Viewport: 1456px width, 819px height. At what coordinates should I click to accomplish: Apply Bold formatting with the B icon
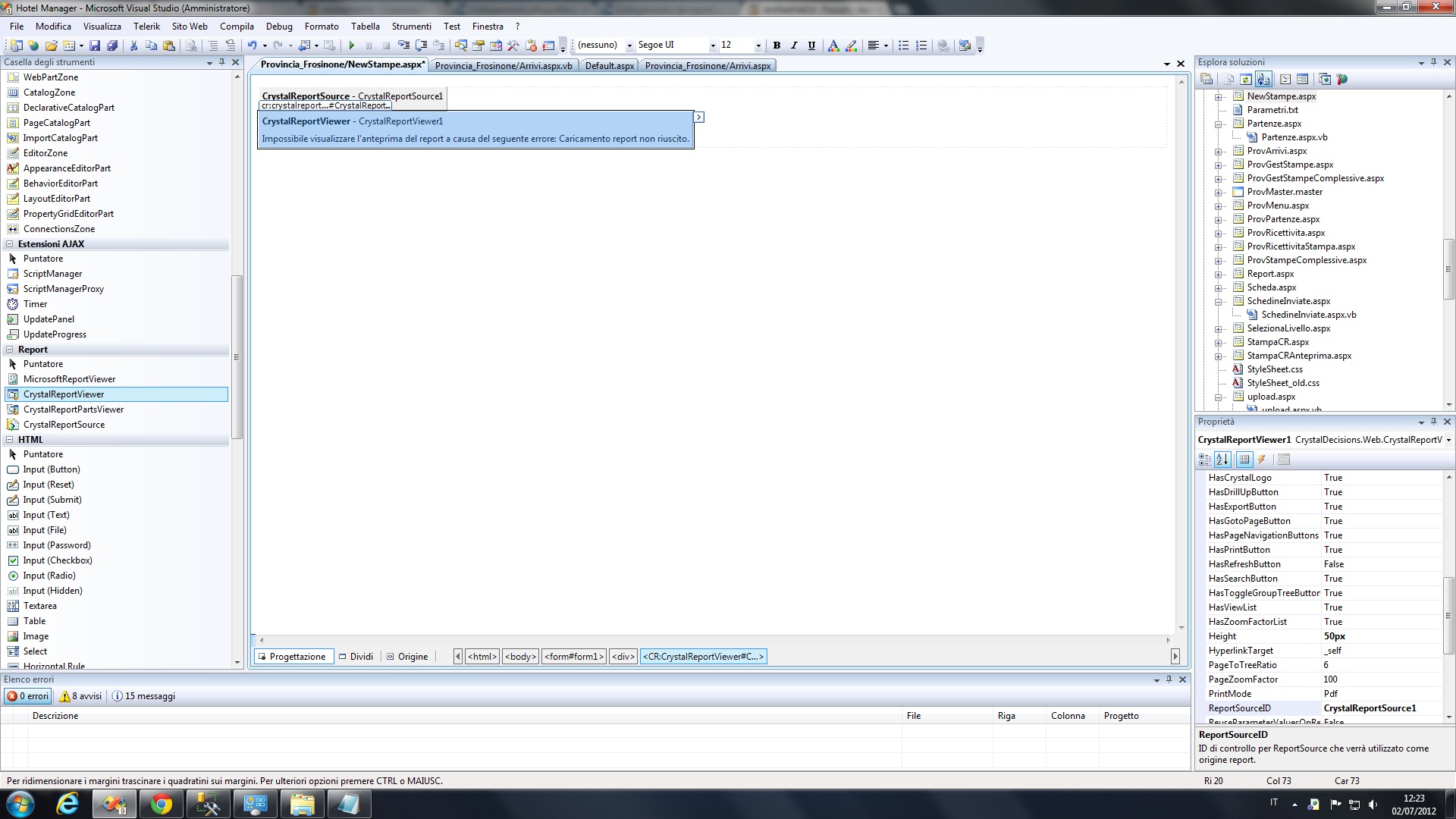777,45
